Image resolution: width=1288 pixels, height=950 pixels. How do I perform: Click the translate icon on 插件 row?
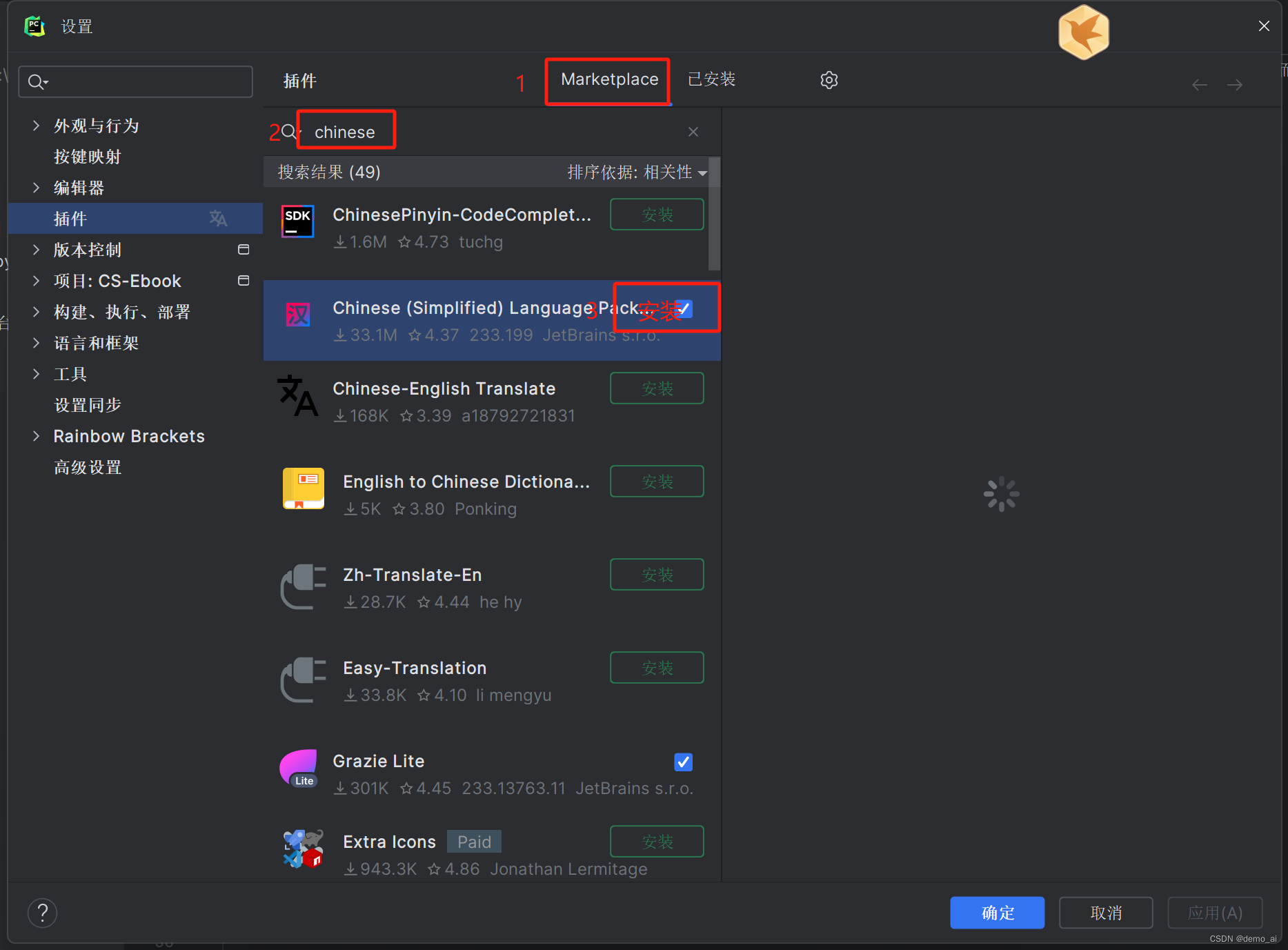218,219
